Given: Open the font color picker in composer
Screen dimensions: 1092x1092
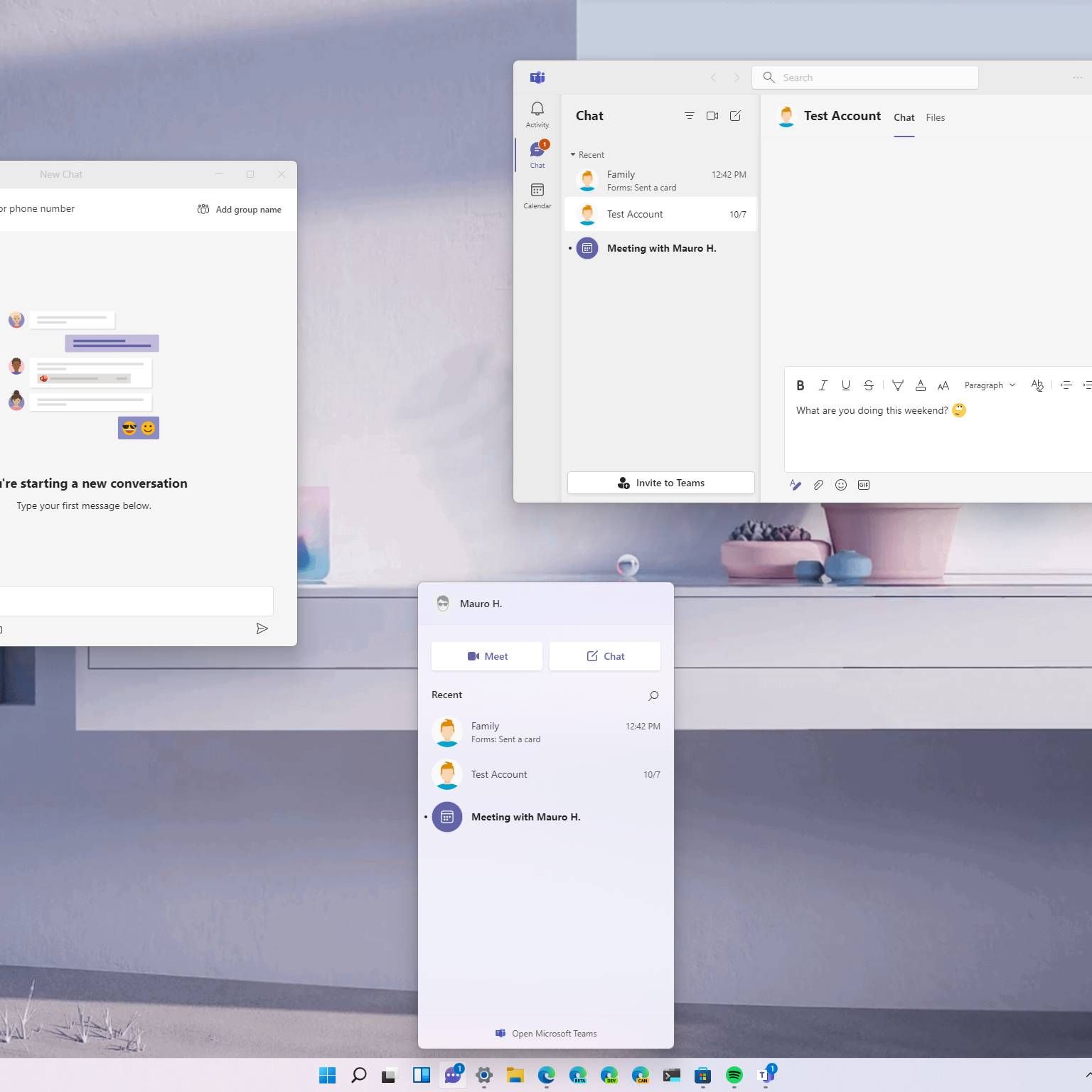Looking at the screenshot, I should 920,385.
